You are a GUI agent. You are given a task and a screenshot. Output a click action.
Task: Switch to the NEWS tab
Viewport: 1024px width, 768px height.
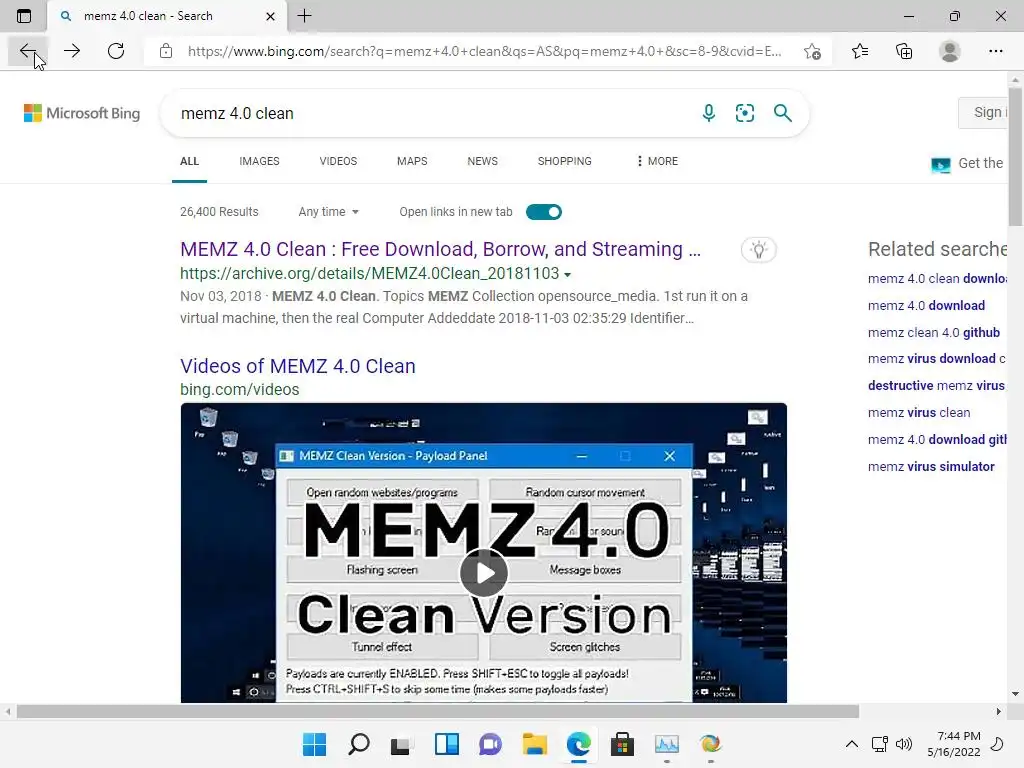[483, 161]
